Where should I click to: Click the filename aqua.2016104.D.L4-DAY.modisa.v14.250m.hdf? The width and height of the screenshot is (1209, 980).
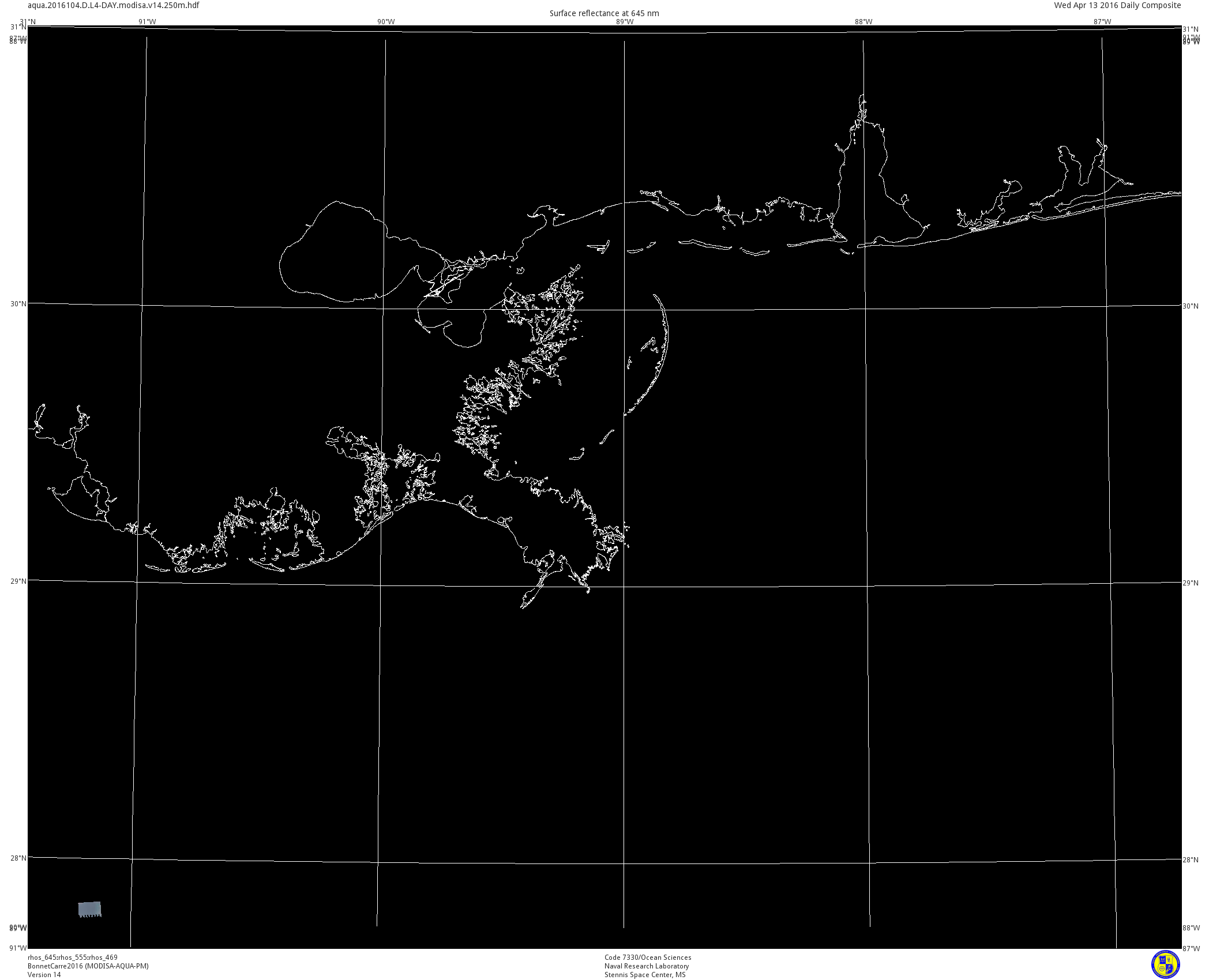tap(114, 5)
